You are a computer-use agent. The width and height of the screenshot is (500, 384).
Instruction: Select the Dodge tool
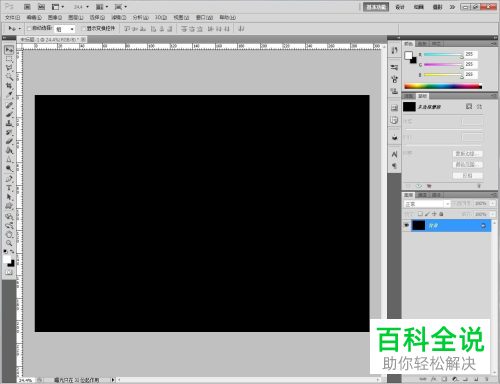tap(9, 169)
